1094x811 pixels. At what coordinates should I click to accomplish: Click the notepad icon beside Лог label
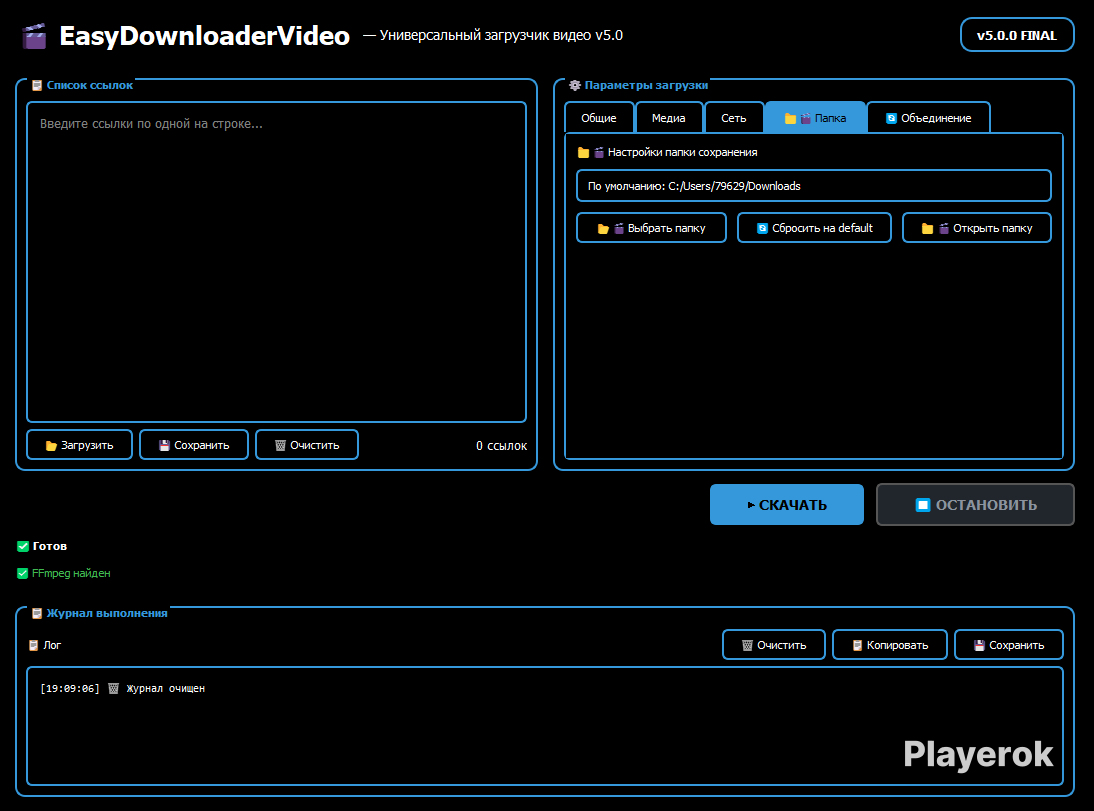pos(33,646)
